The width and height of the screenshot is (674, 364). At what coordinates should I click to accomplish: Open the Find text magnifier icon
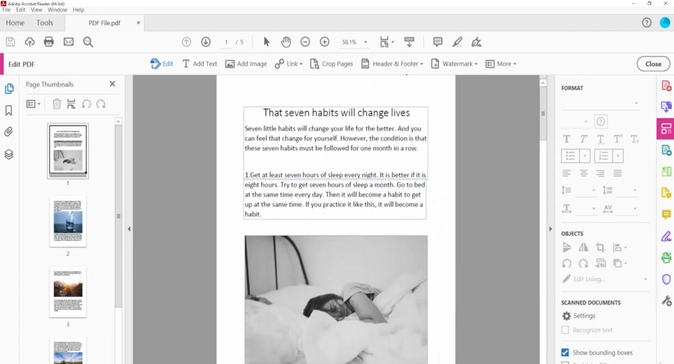[88, 42]
